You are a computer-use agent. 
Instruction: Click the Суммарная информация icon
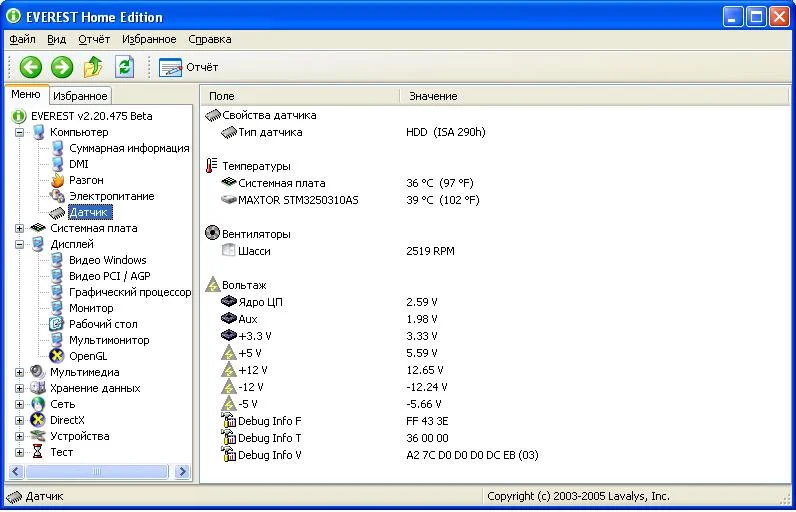57,148
